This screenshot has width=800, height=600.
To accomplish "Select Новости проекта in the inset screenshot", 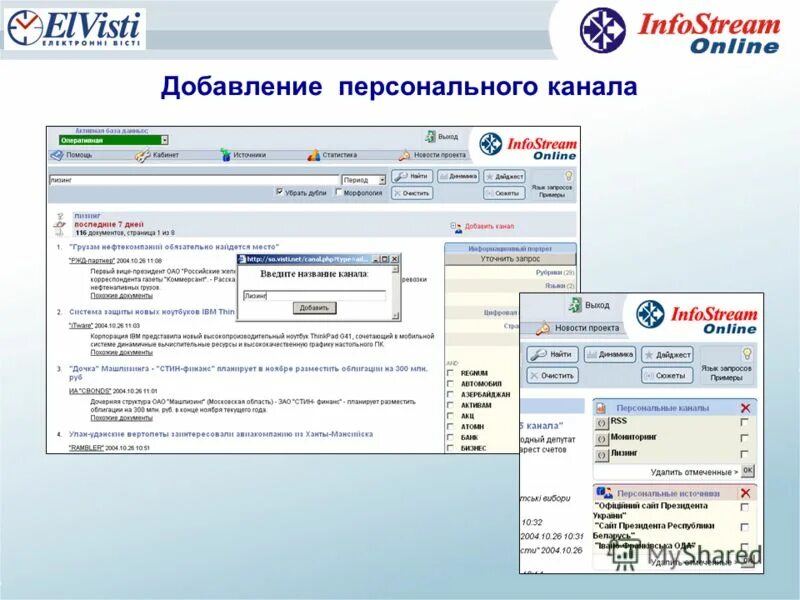I will 587,328.
